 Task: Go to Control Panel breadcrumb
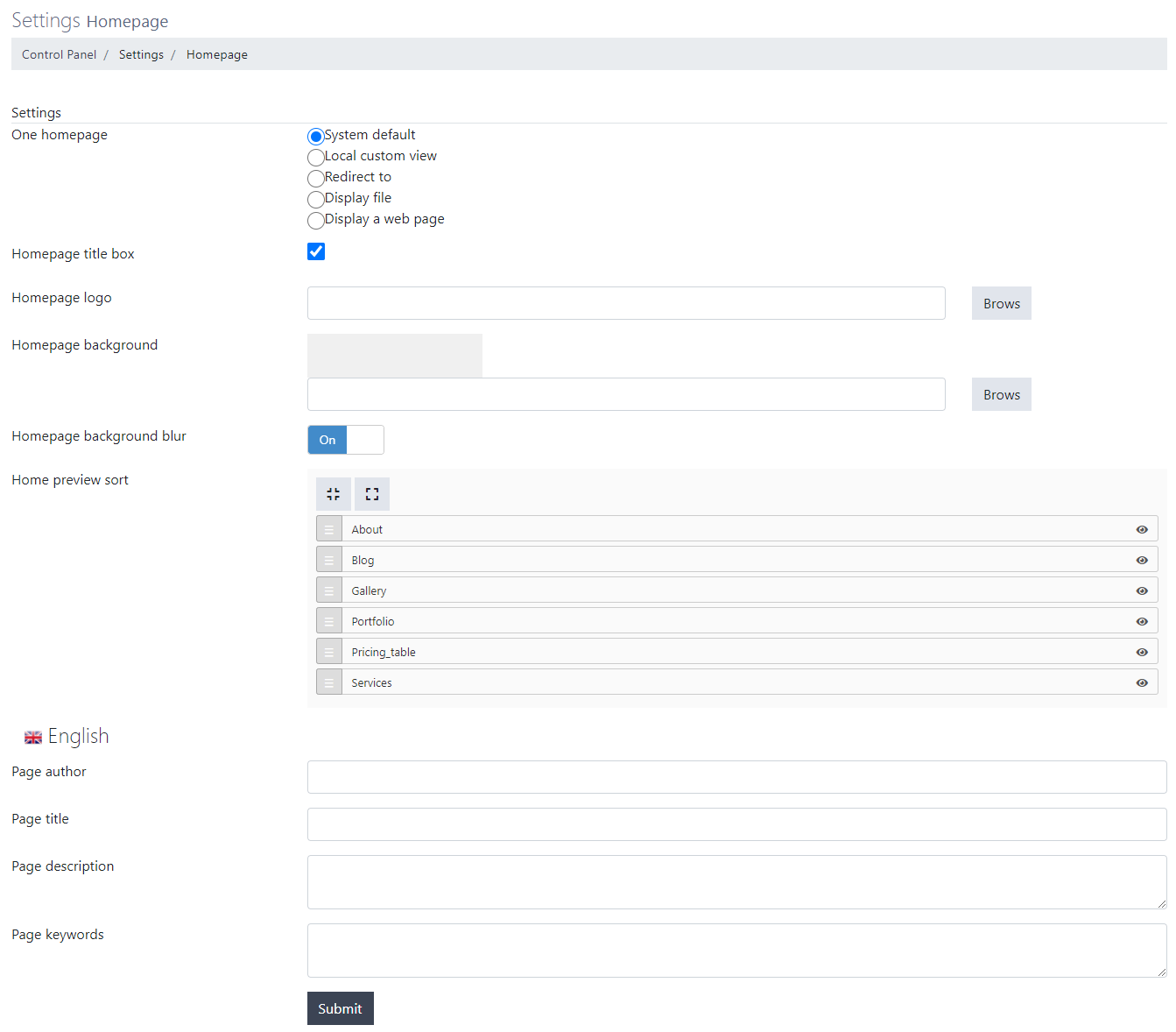pos(60,54)
